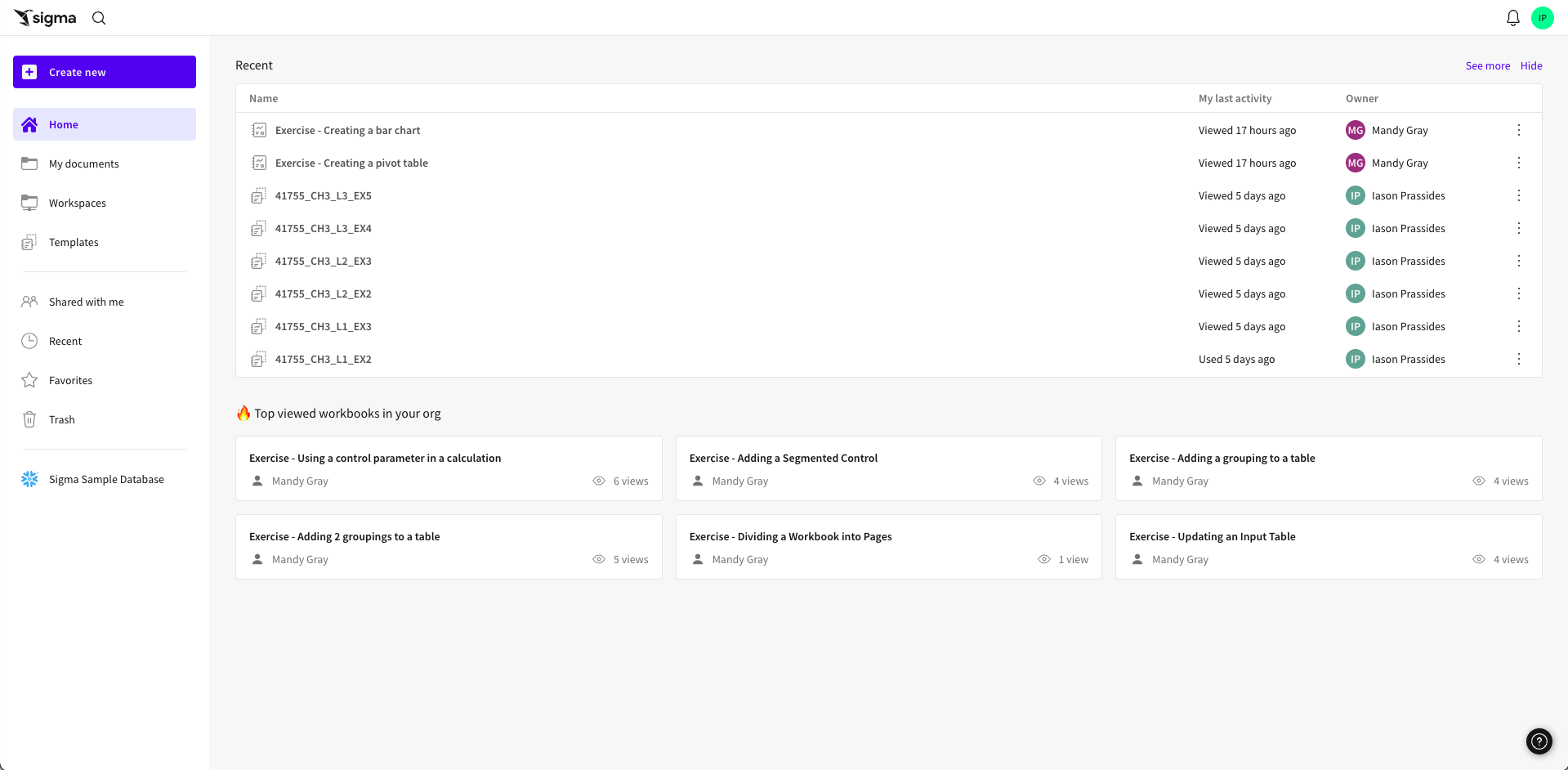The width and height of the screenshot is (1568, 770).
Task: Click the Create new button
Action: 105,72
